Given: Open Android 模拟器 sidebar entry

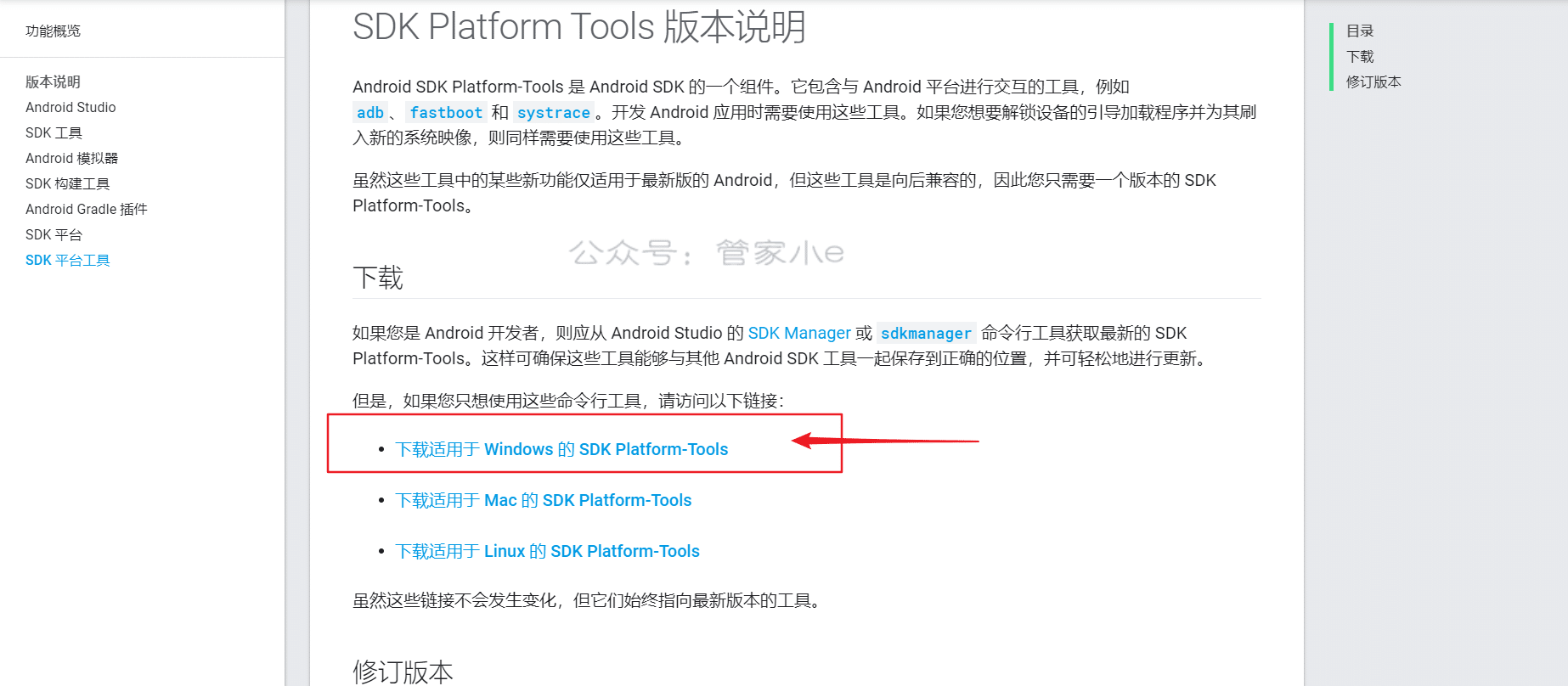Looking at the screenshot, I should tap(71, 159).
